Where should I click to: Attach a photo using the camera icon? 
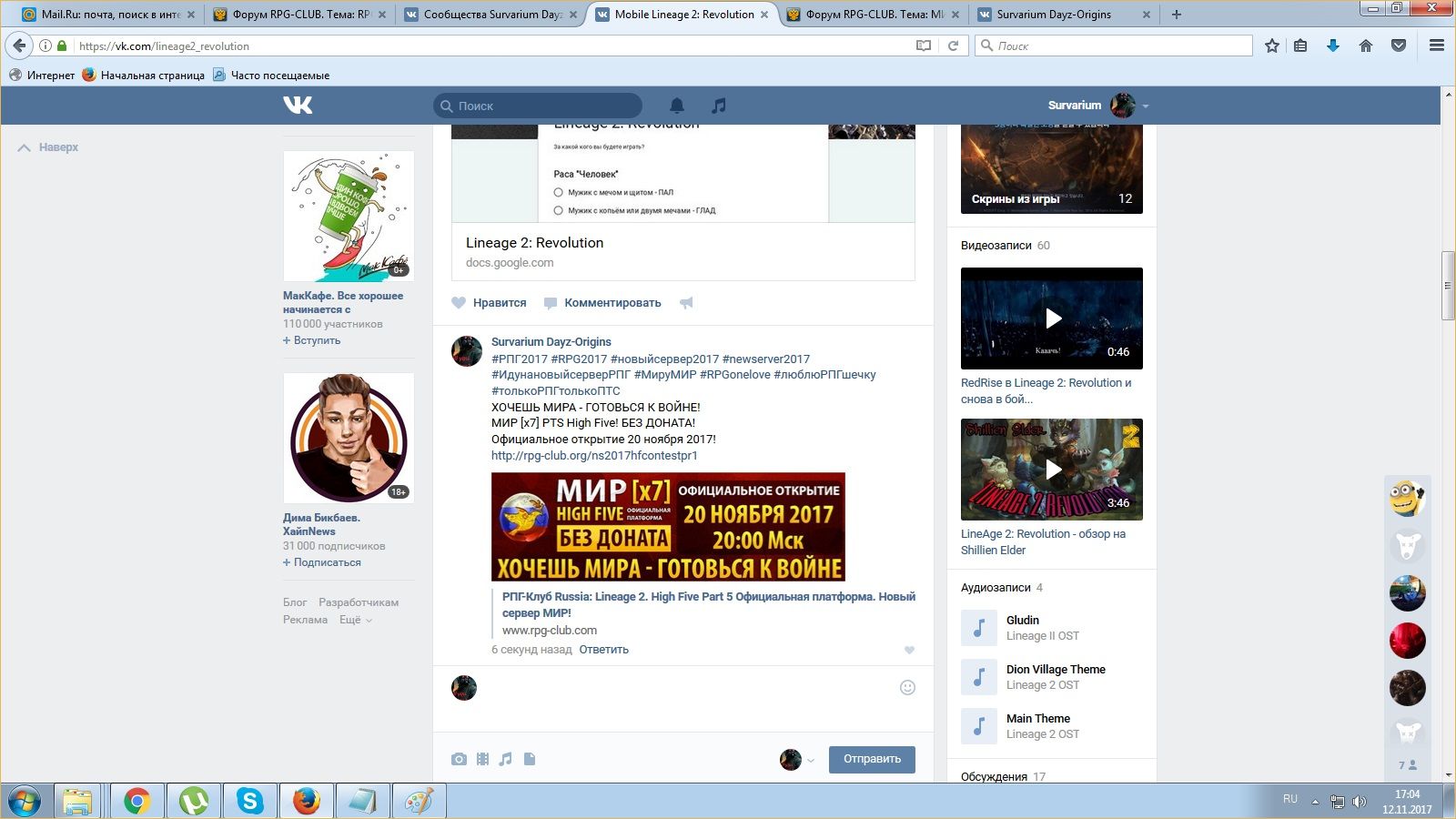pyautogui.click(x=460, y=759)
